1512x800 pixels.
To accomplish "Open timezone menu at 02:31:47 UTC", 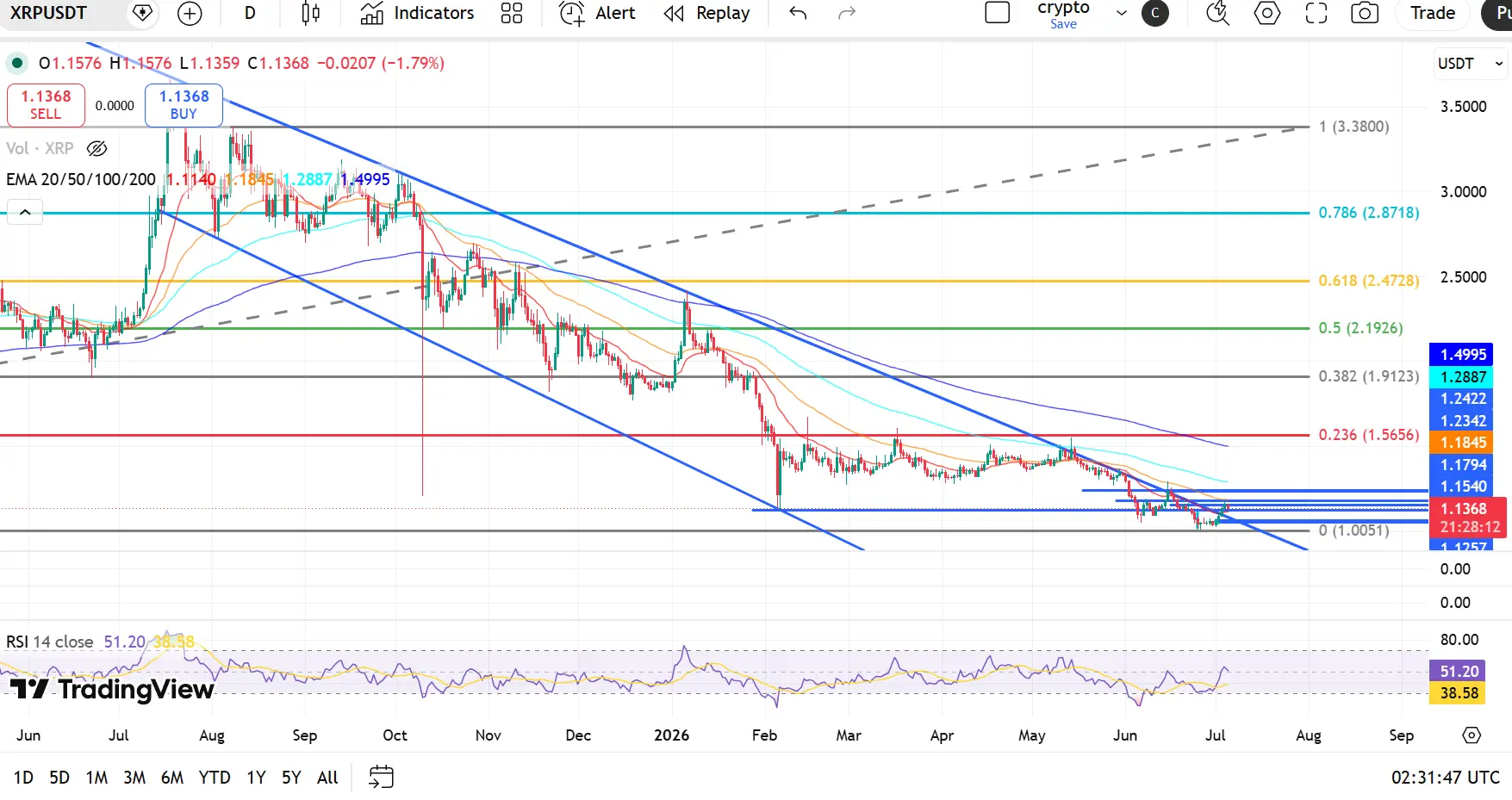I will point(1445,778).
